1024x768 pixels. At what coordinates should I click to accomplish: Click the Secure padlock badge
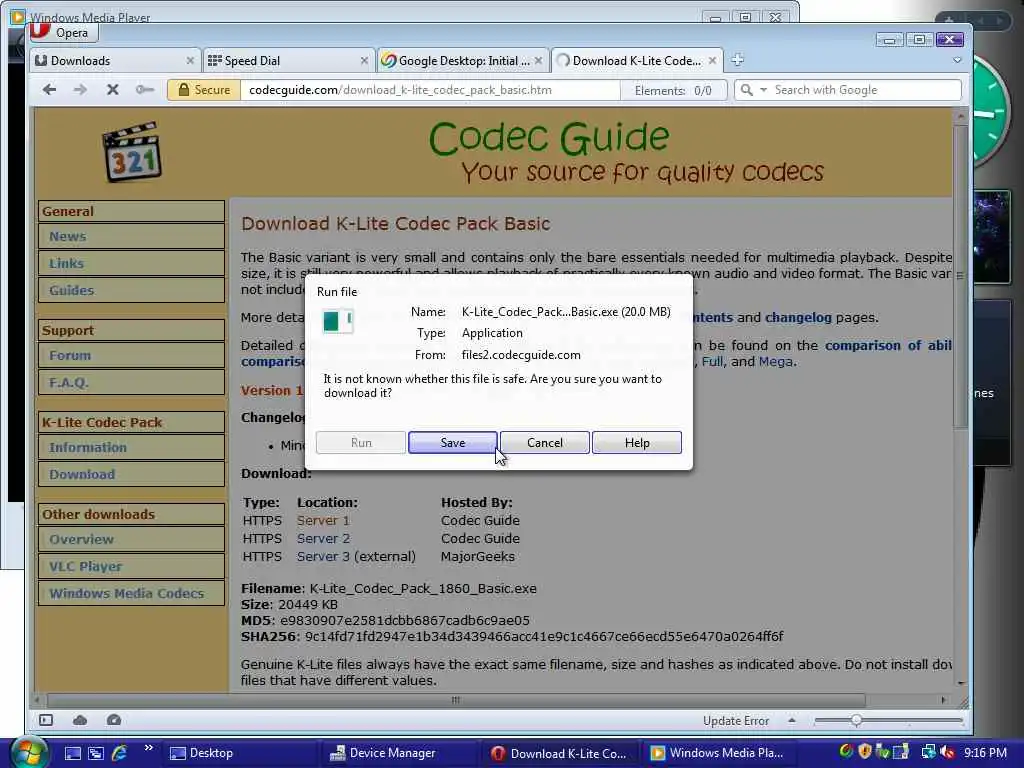click(x=204, y=90)
